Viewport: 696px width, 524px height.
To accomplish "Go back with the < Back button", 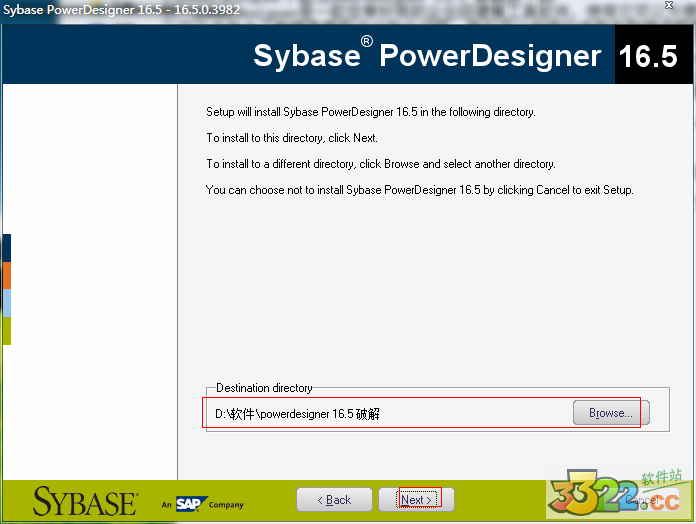I will coord(334,500).
